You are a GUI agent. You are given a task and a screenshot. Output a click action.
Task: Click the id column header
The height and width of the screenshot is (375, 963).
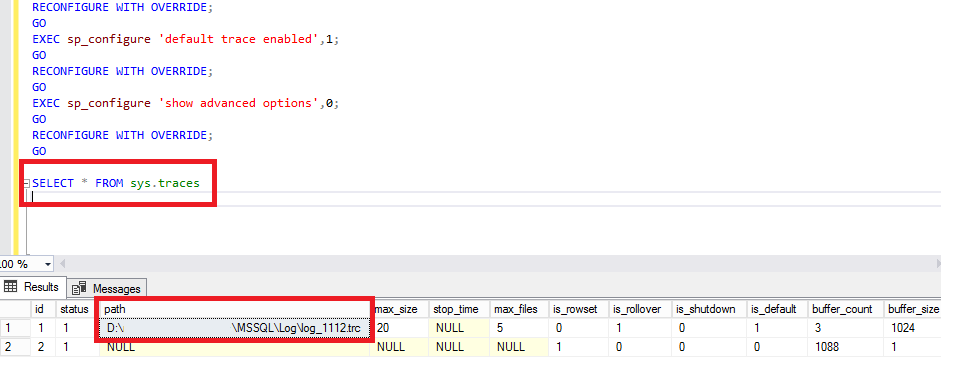(x=44, y=309)
